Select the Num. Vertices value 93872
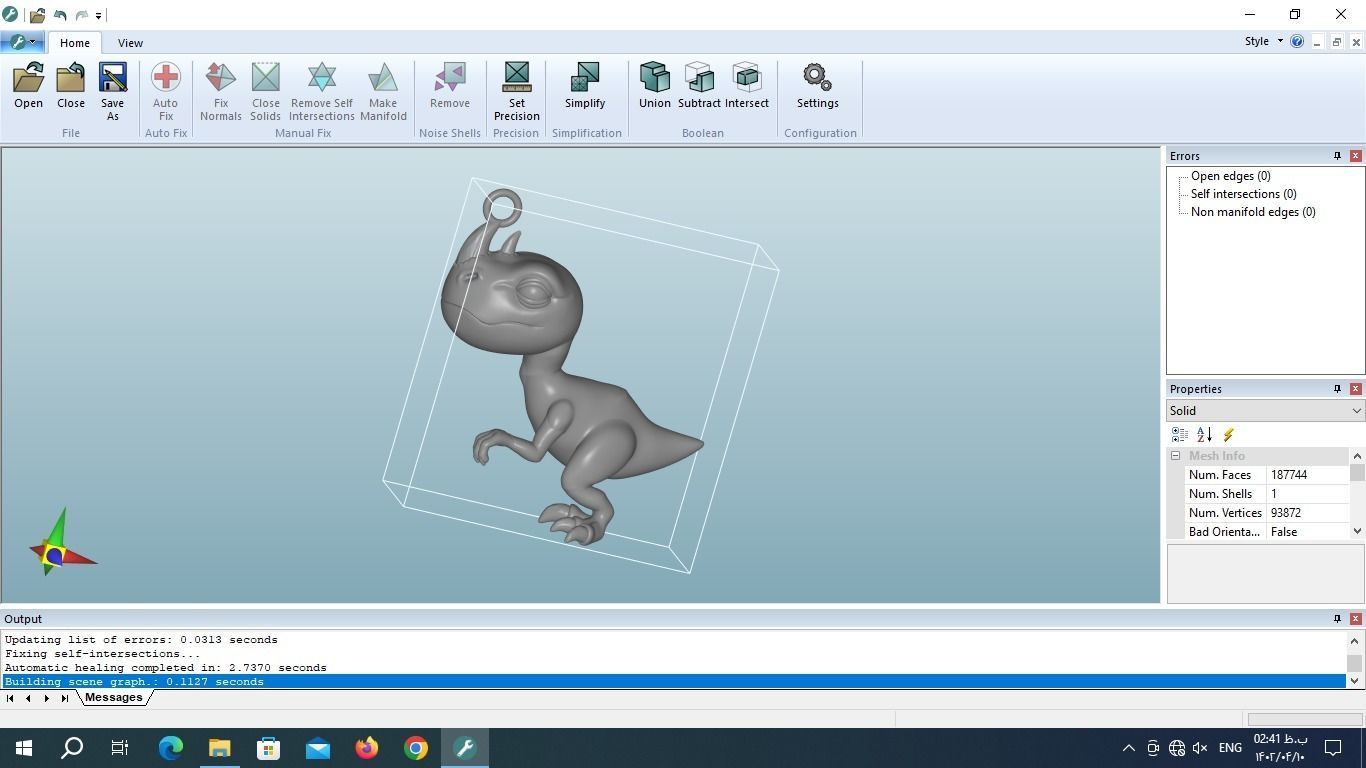Viewport: 1366px width, 768px height. (1307, 513)
